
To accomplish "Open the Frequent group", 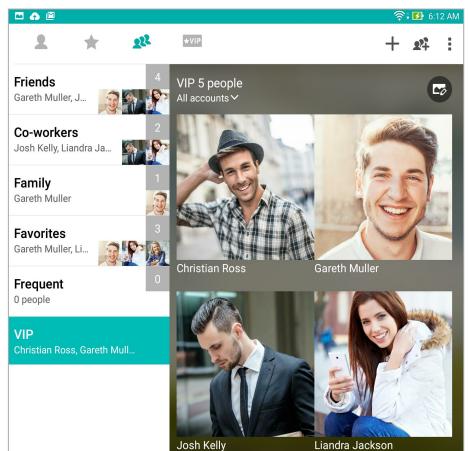I will (x=89, y=292).
